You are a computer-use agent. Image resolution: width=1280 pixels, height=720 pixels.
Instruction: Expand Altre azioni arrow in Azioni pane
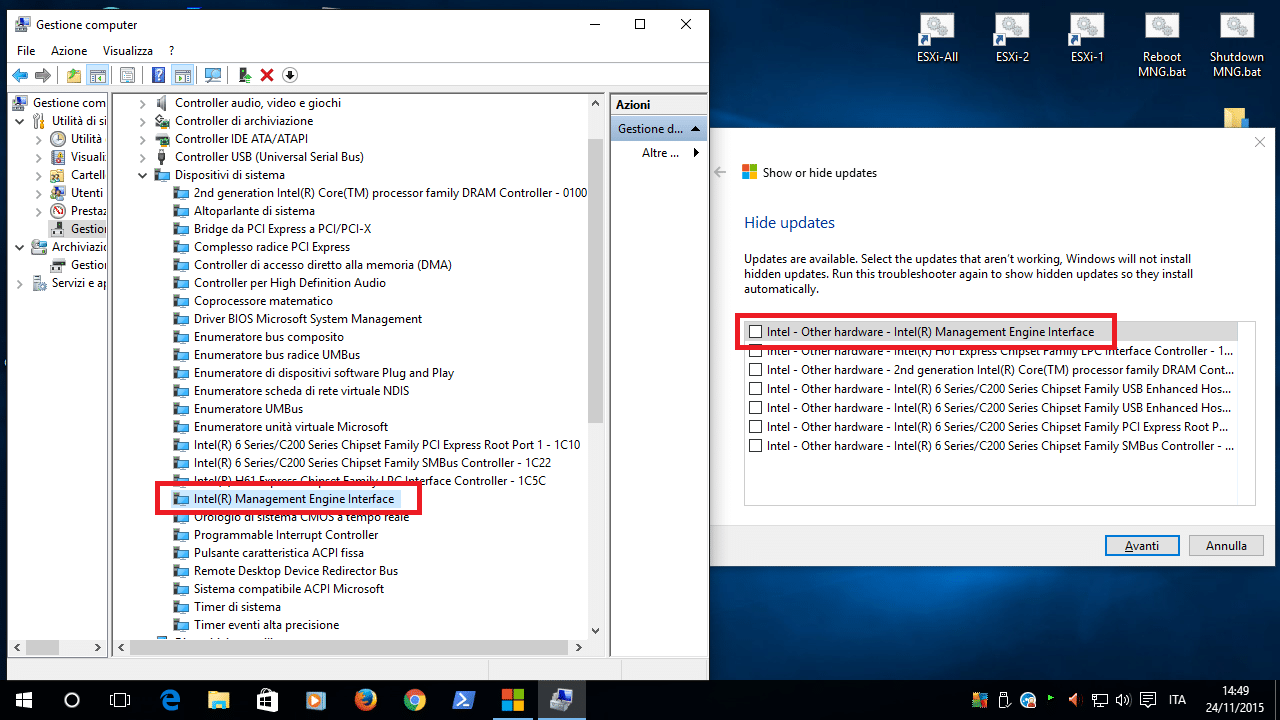coord(697,153)
